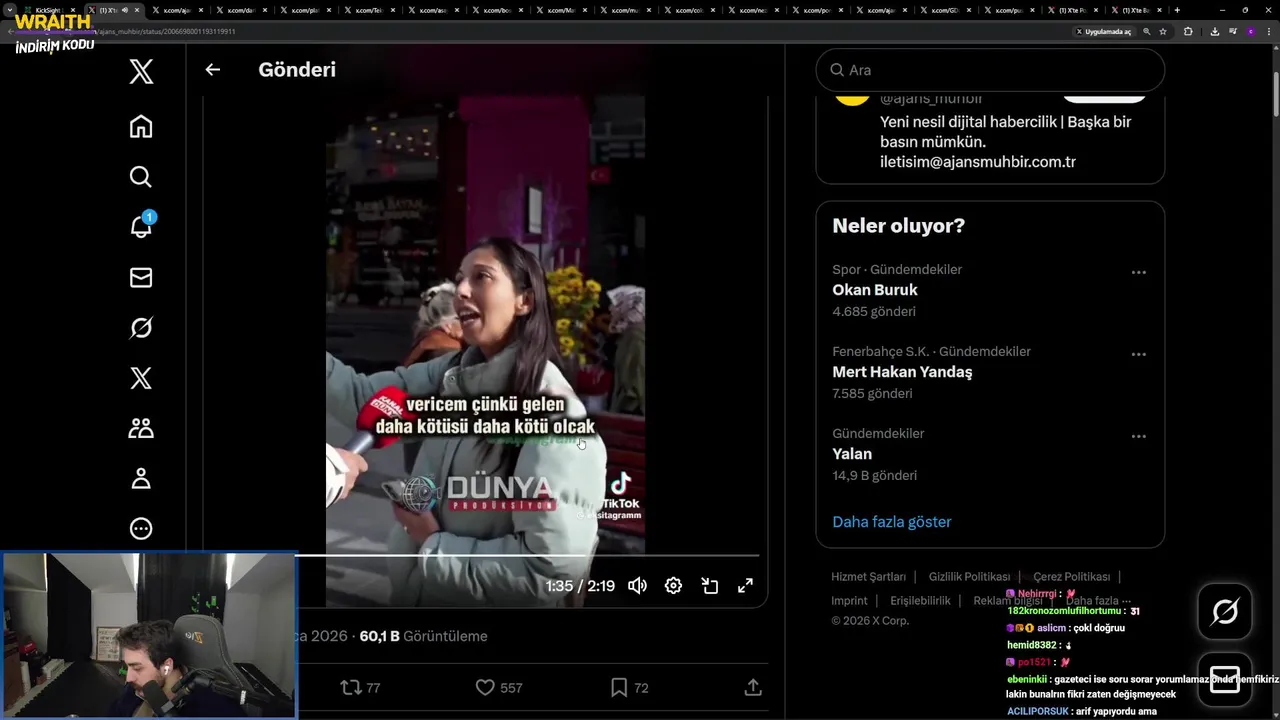Open the floating Grok button
This screenshot has width=1280, height=720.
pyautogui.click(x=1225, y=611)
